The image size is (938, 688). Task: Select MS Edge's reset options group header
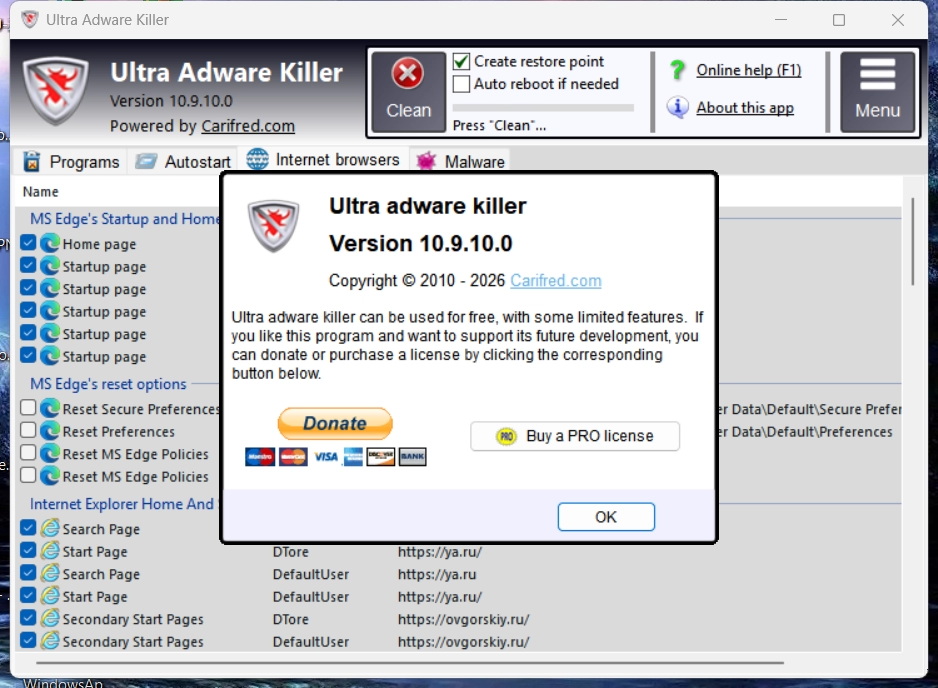tap(108, 383)
